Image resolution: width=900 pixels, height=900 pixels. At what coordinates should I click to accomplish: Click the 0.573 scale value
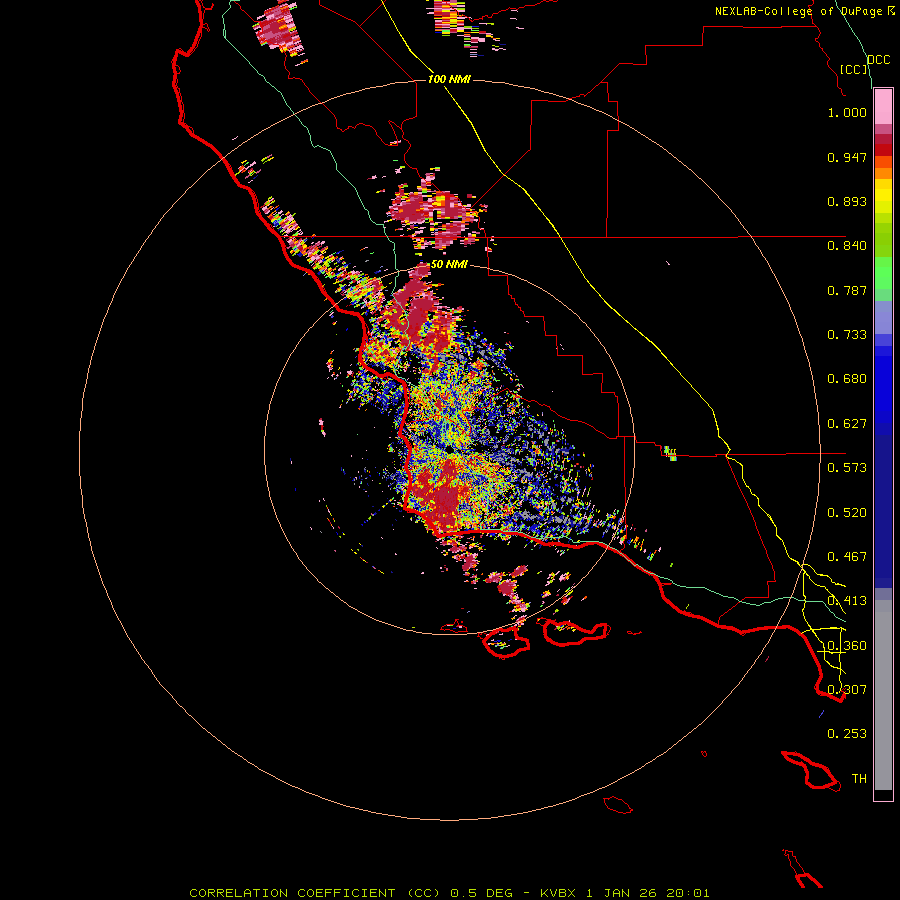pyautogui.click(x=847, y=468)
